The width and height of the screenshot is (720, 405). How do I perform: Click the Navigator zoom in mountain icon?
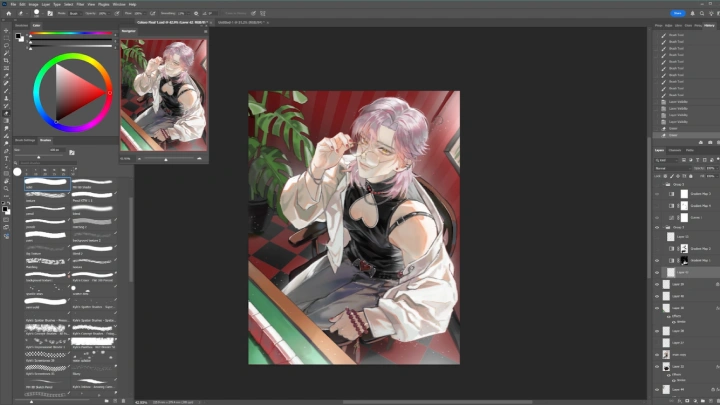(x=199, y=158)
